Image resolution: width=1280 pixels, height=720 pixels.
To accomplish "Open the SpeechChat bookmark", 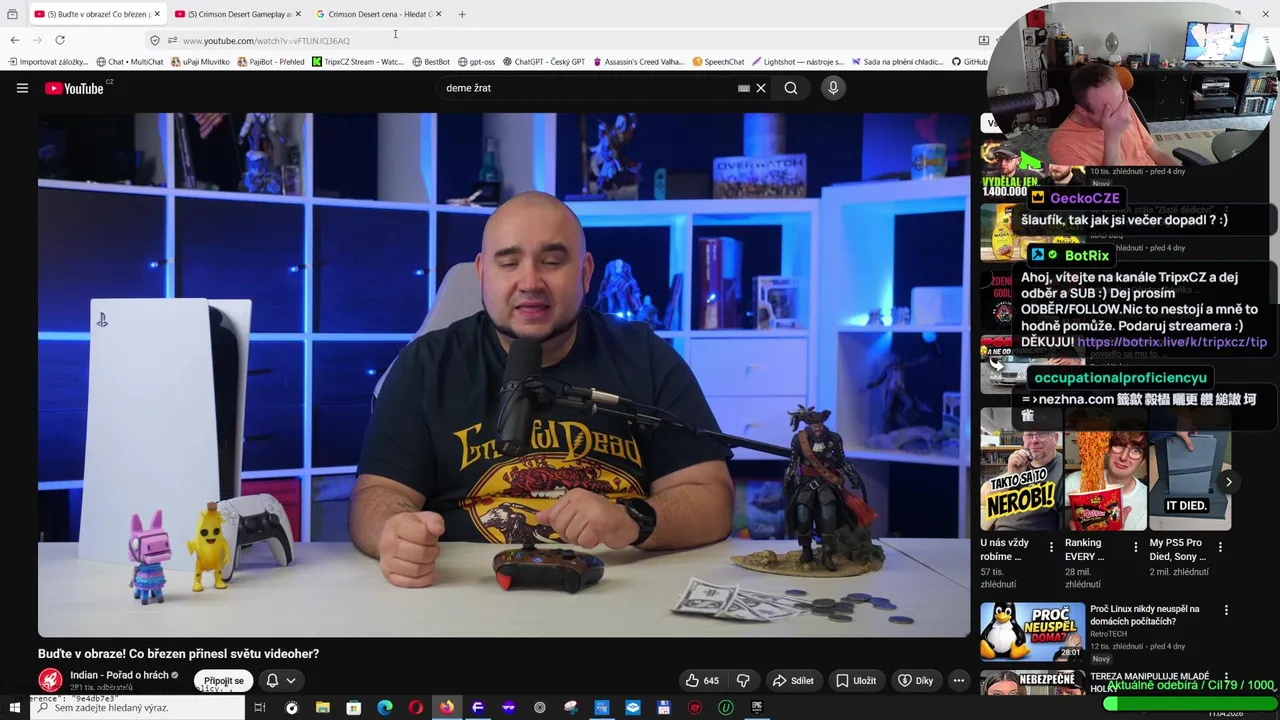I will [718, 62].
